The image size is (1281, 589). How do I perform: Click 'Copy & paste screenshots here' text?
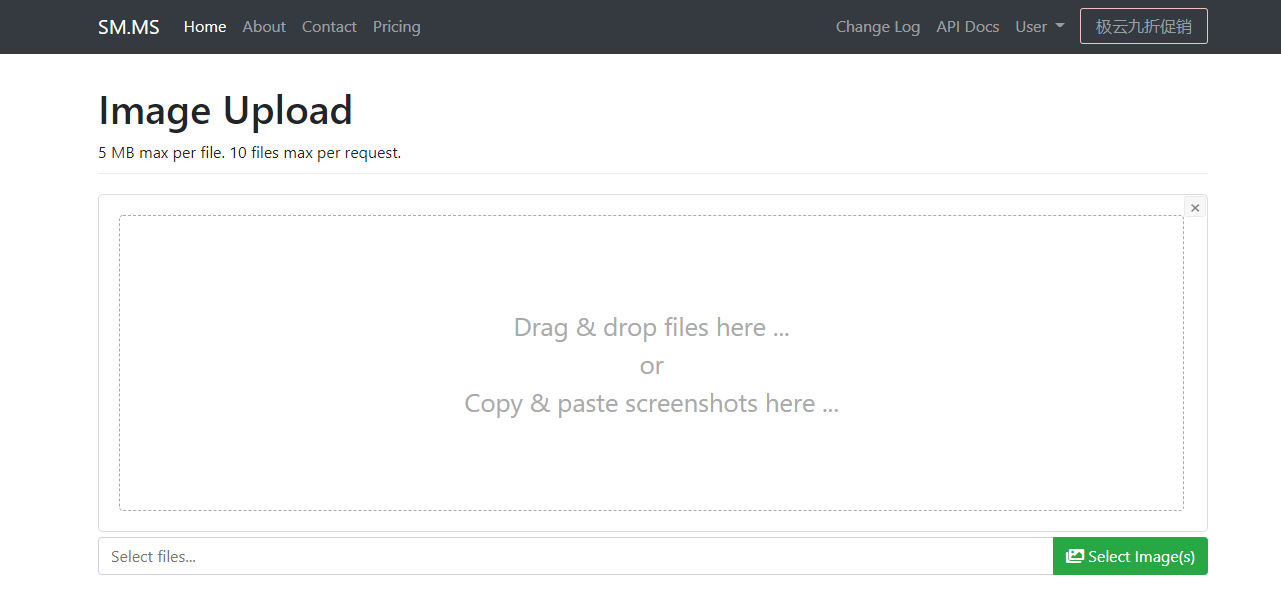tap(651, 403)
